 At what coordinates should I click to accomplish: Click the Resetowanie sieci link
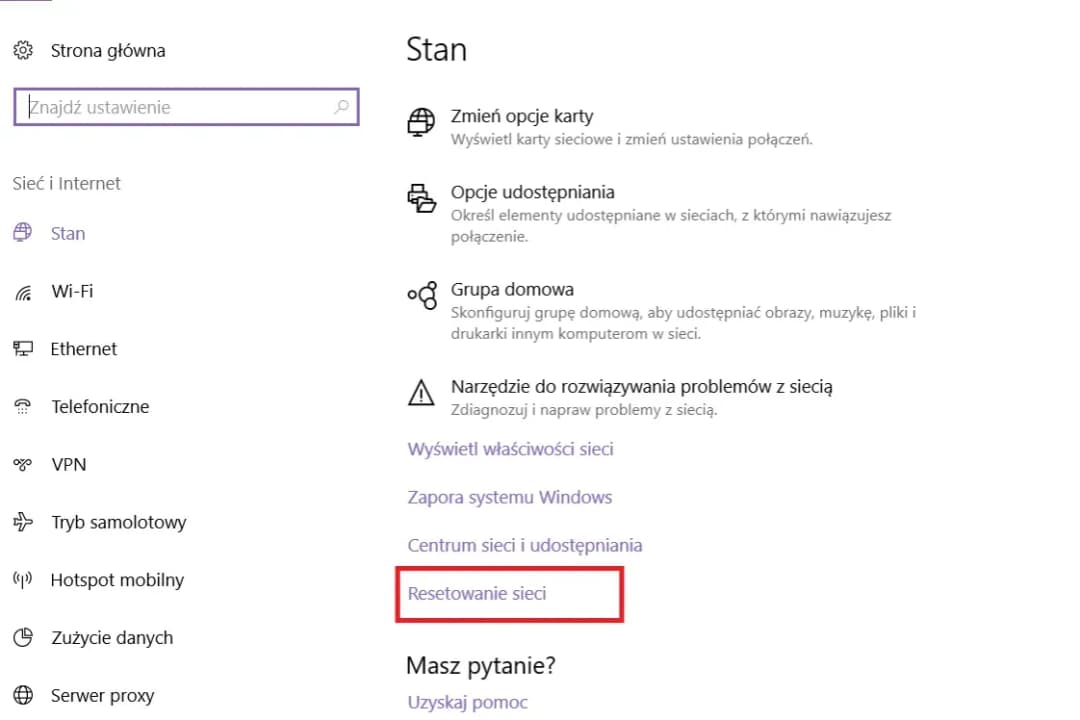point(477,593)
